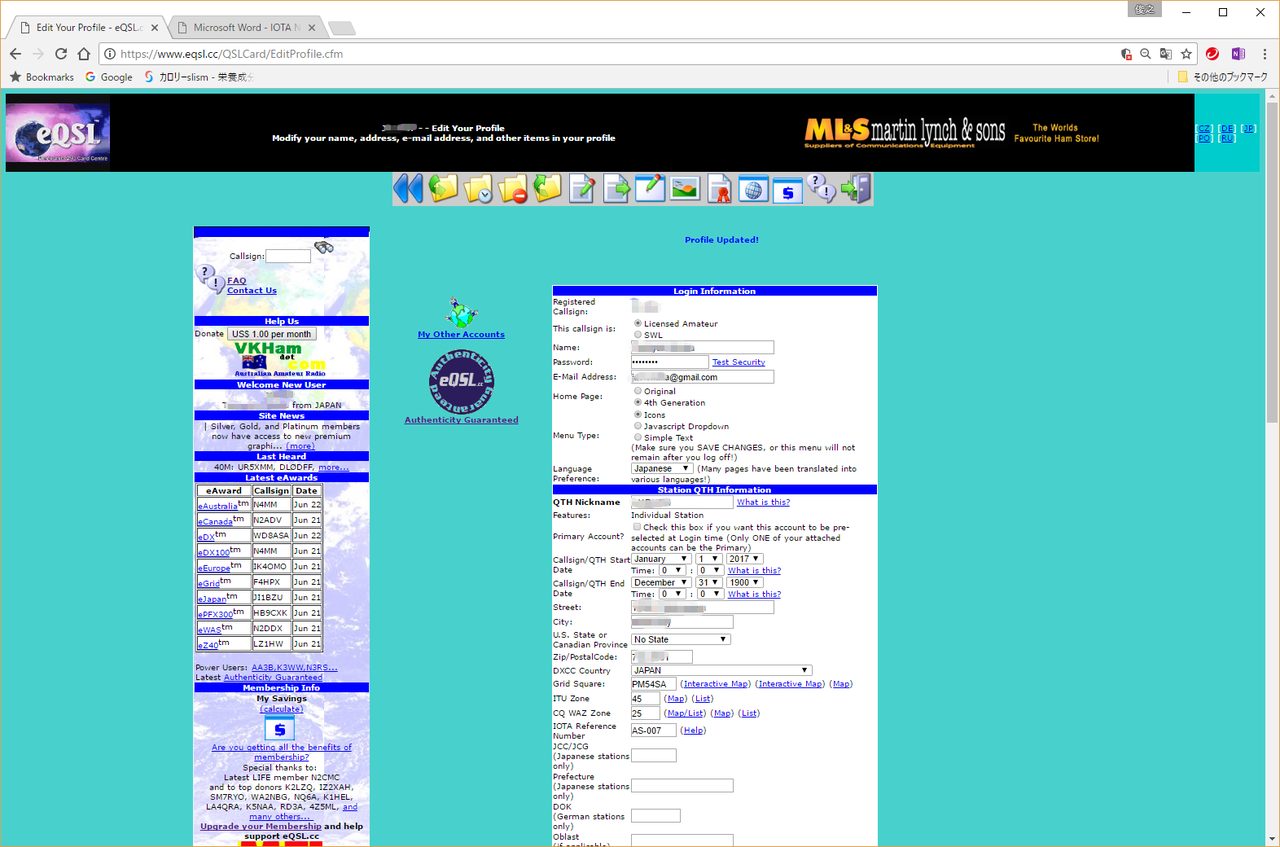Open the Chrome three-dot menu
Viewport: 1280px width, 847px height.
[x=1264, y=54]
